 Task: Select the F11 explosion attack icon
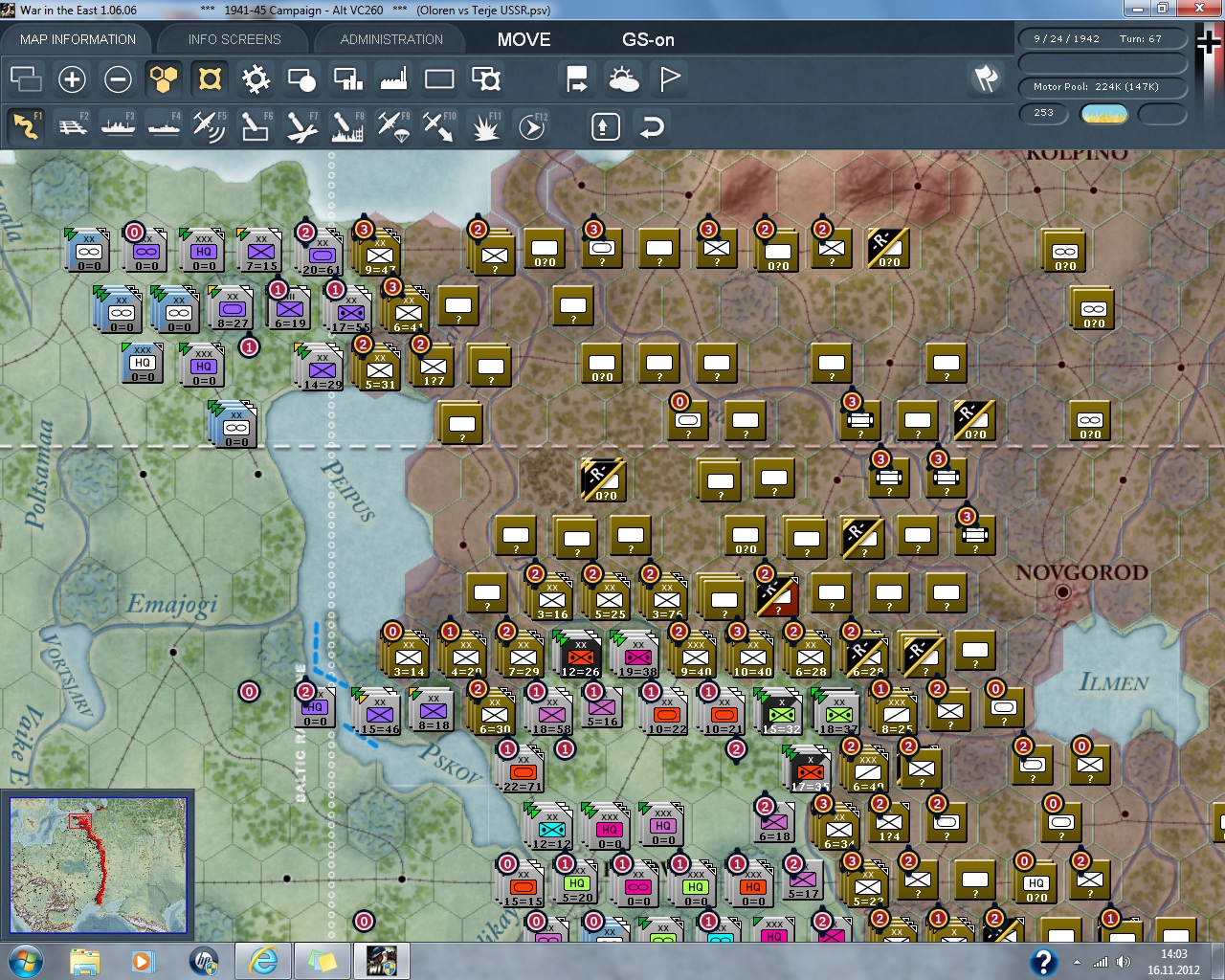point(485,126)
